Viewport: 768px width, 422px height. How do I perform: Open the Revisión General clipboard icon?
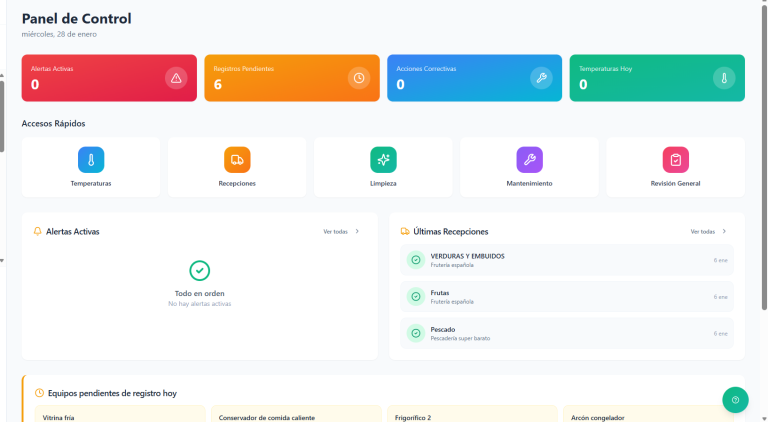coord(675,159)
